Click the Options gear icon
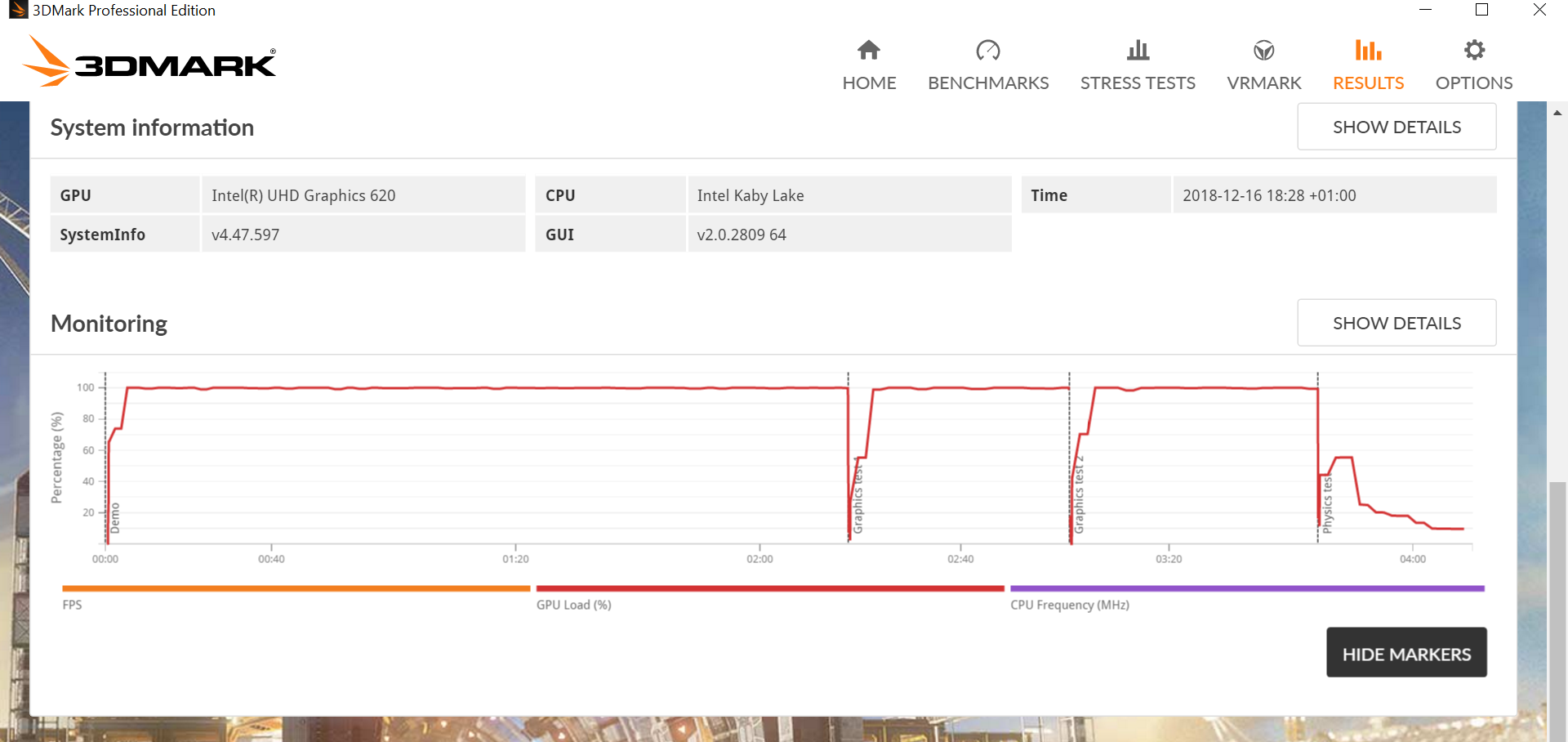The image size is (1568, 742). tap(1474, 51)
